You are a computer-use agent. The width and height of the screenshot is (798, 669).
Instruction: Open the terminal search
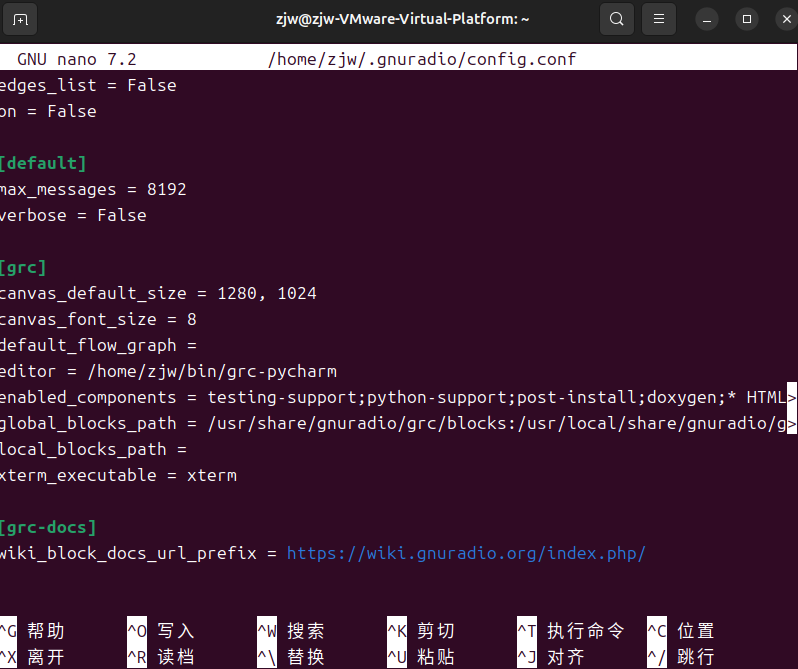[x=617, y=19]
